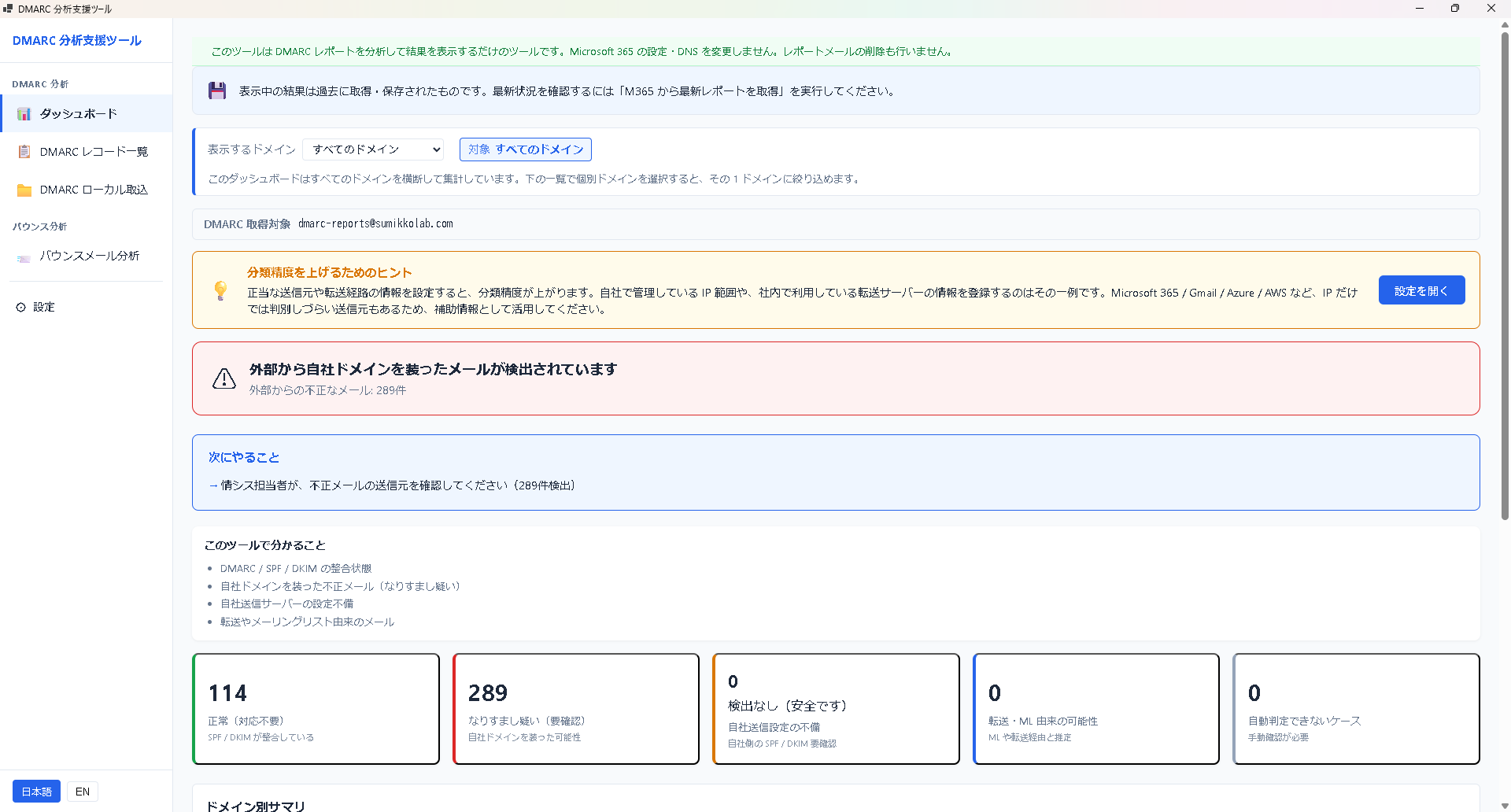Click DMARC / SPF / DKIM の整合状態 bullet
The image size is (1511, 812).
(296, 568)
